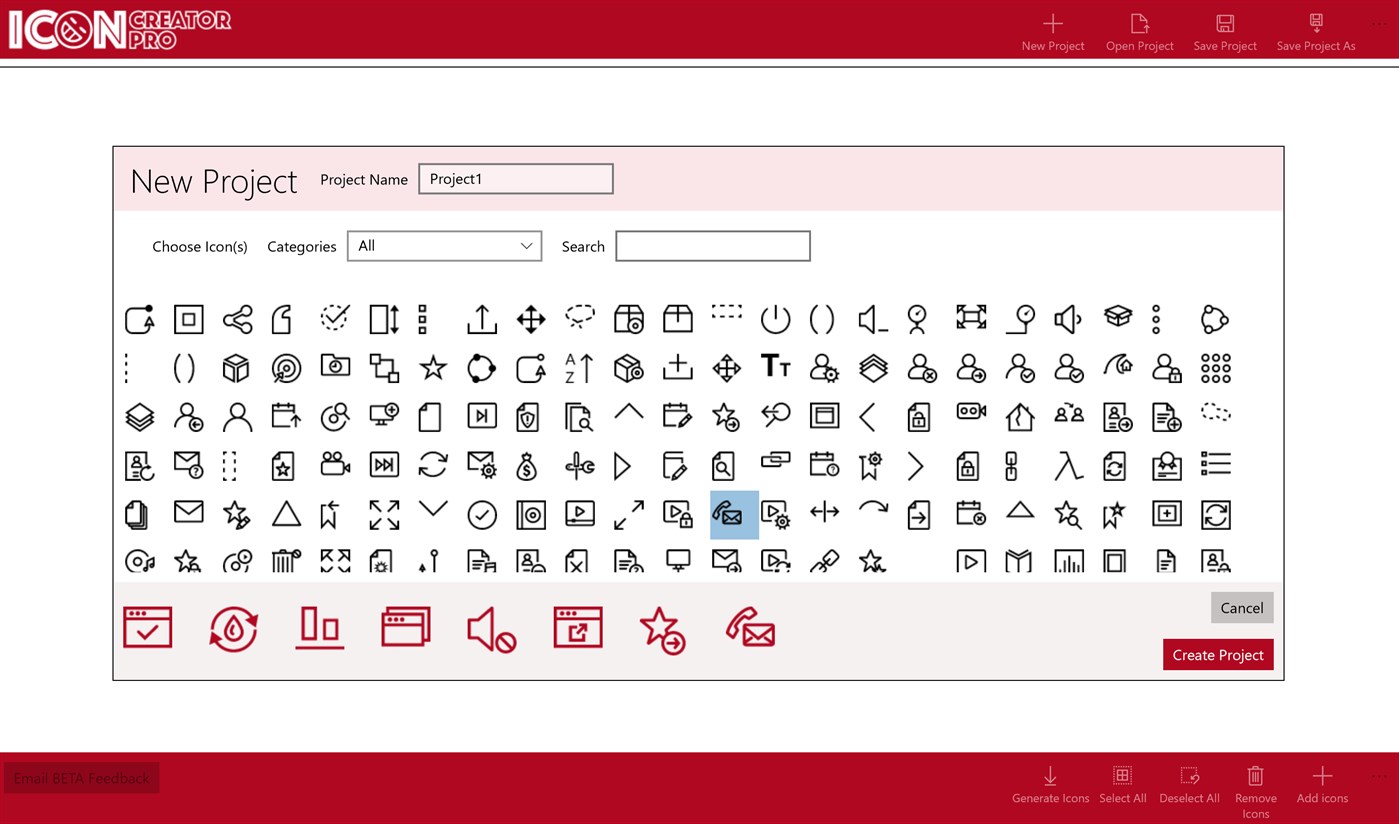Select the vertical chain link icon

pos(1011,466)
